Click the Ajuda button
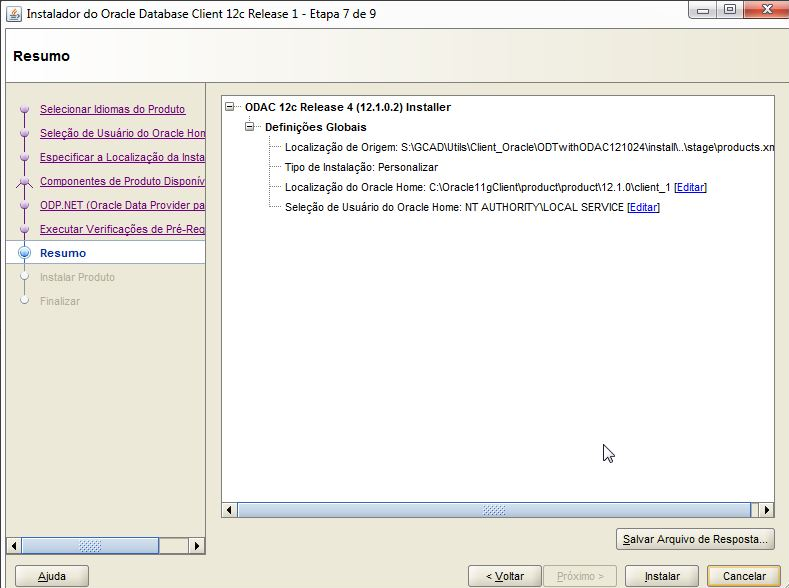Viewport: 789px width, 588px height. point(52,576)
